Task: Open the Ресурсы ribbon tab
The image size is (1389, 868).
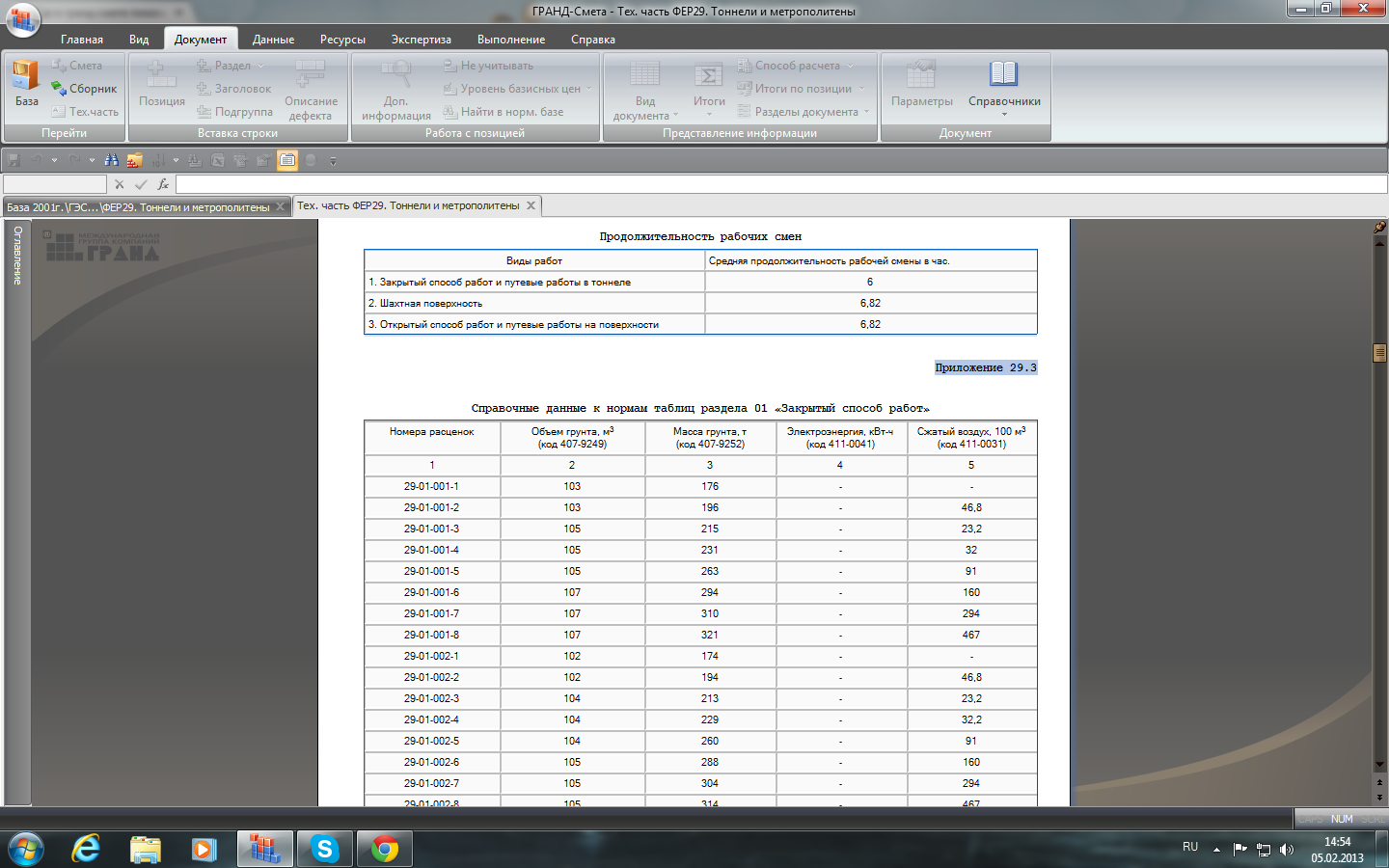Action: pos(342,40)
